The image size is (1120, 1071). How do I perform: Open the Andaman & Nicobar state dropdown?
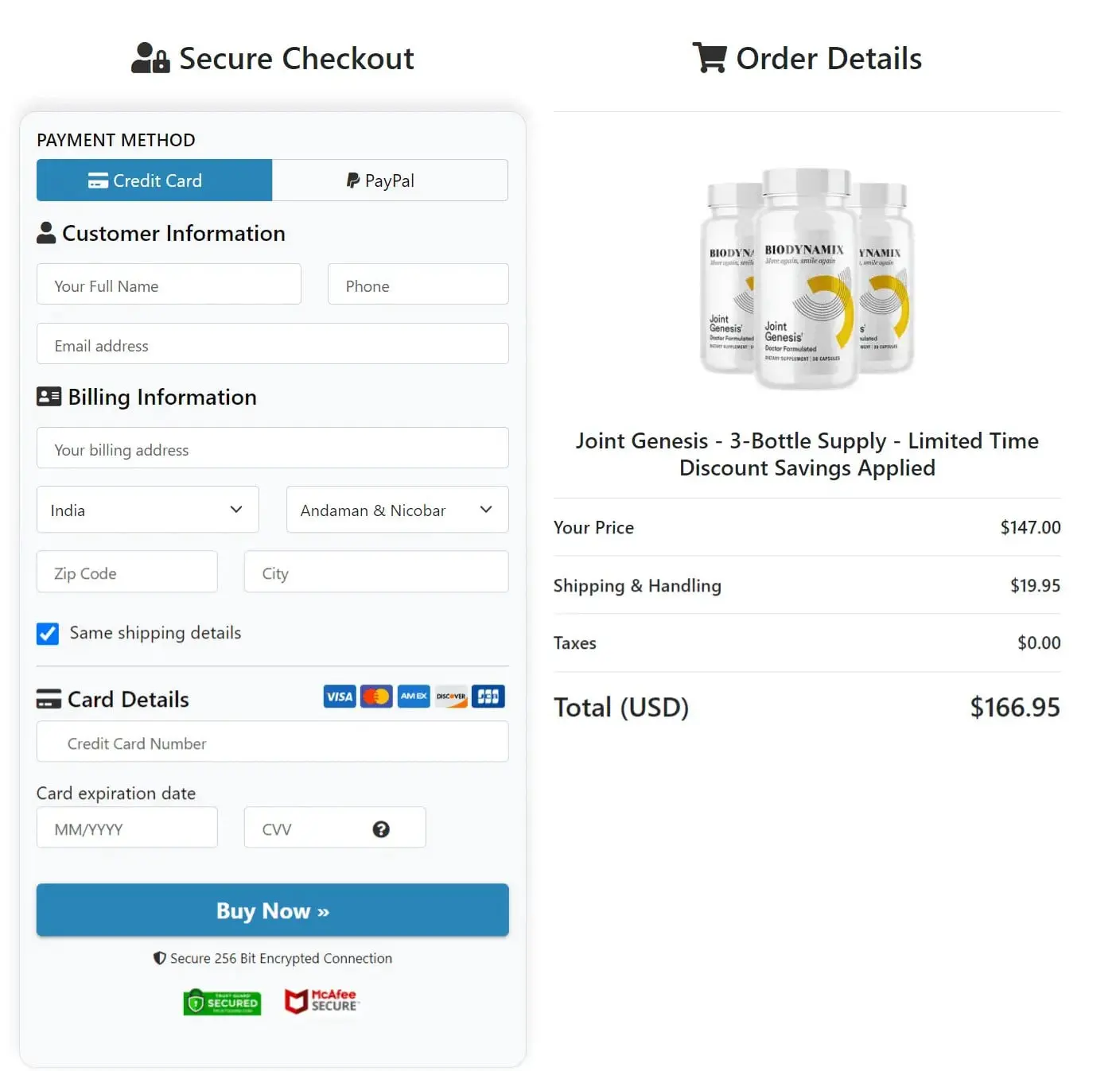396,510
